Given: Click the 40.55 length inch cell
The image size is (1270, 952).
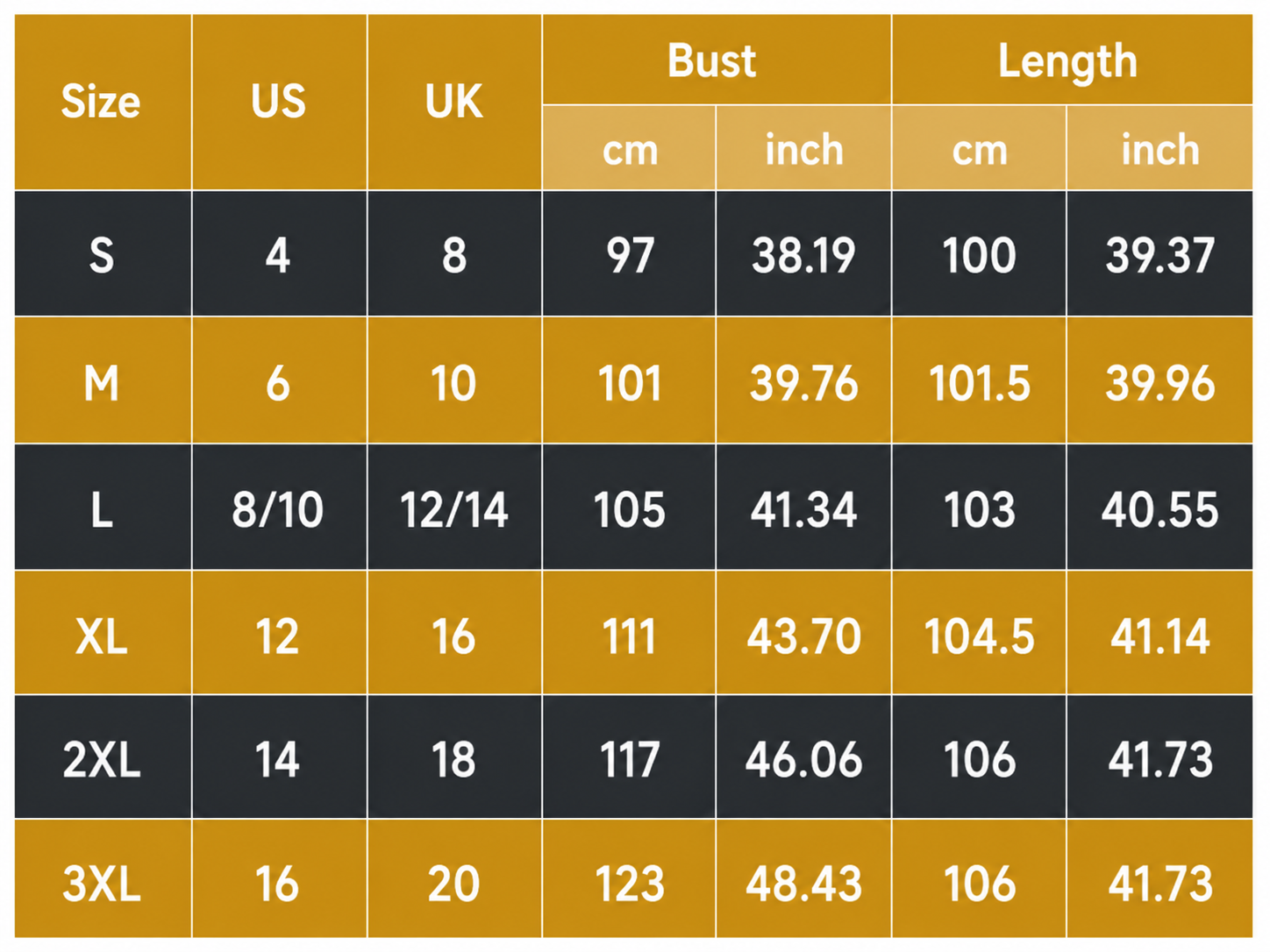Looking at the screenshot, I should tap(1159, 508).
